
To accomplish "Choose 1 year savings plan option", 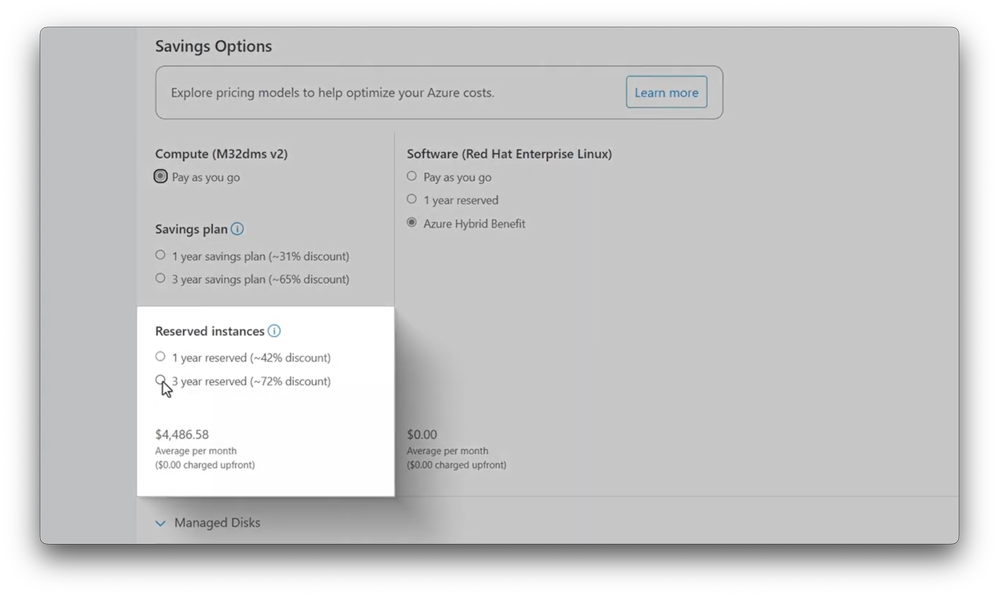I will (x=161, y=255).
